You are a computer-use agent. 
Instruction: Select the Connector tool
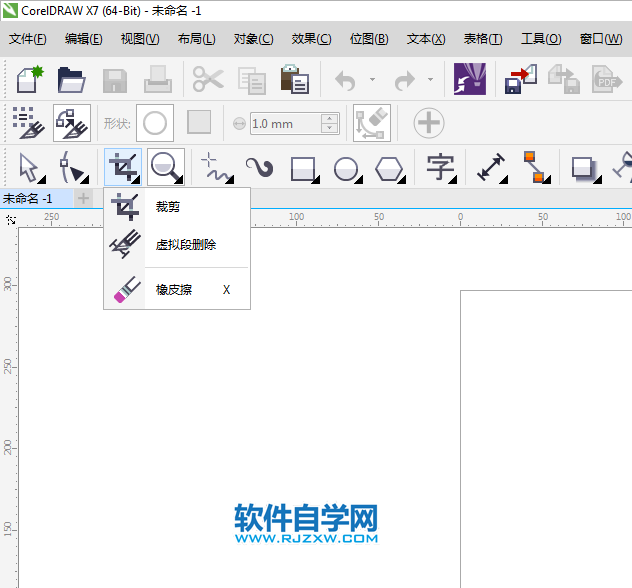(536, 168)
